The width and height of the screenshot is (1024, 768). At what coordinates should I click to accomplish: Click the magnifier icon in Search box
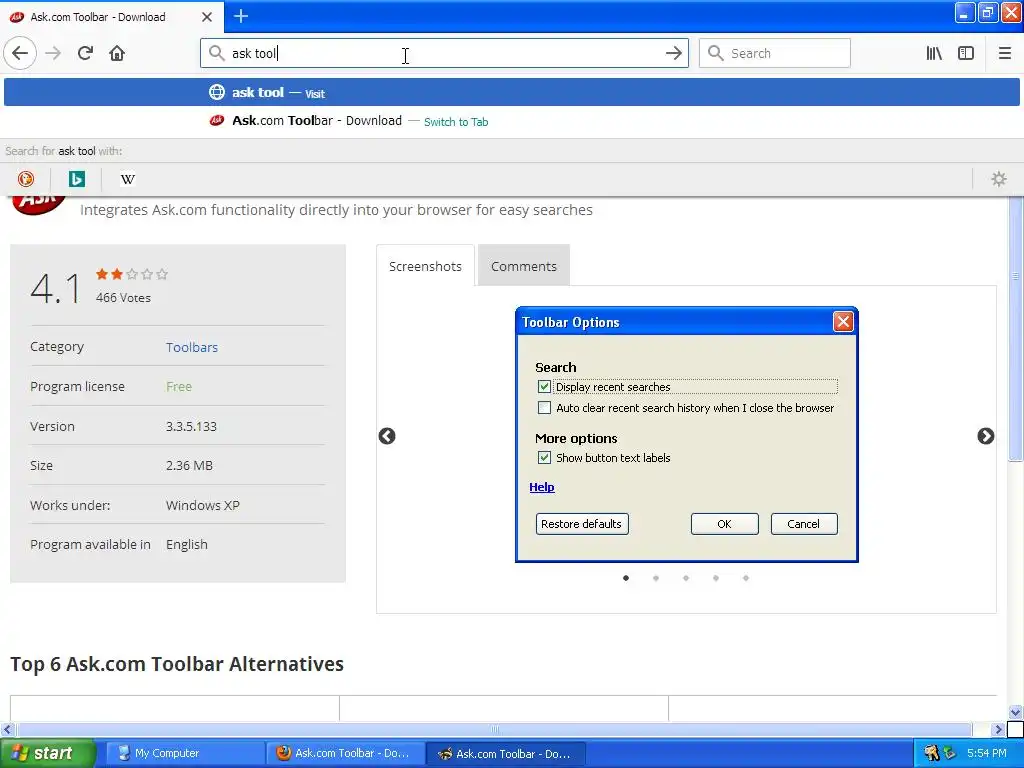click(716, 53)
